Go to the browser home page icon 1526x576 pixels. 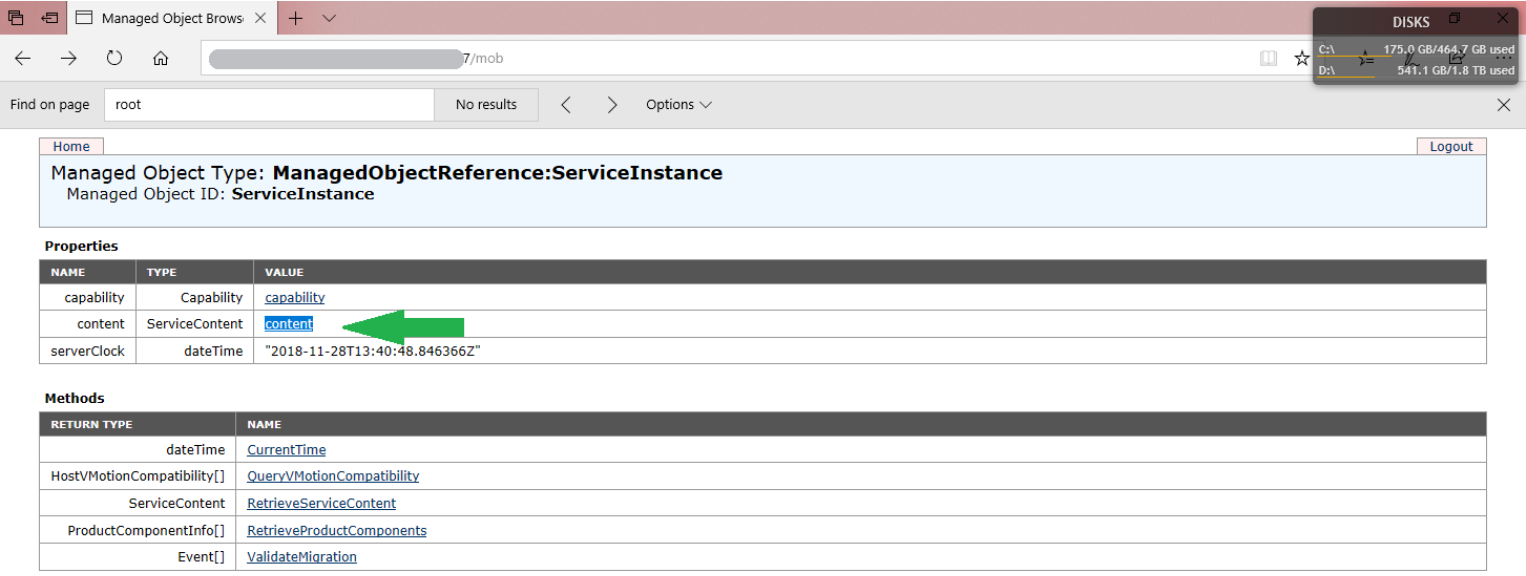coord(160,58)
